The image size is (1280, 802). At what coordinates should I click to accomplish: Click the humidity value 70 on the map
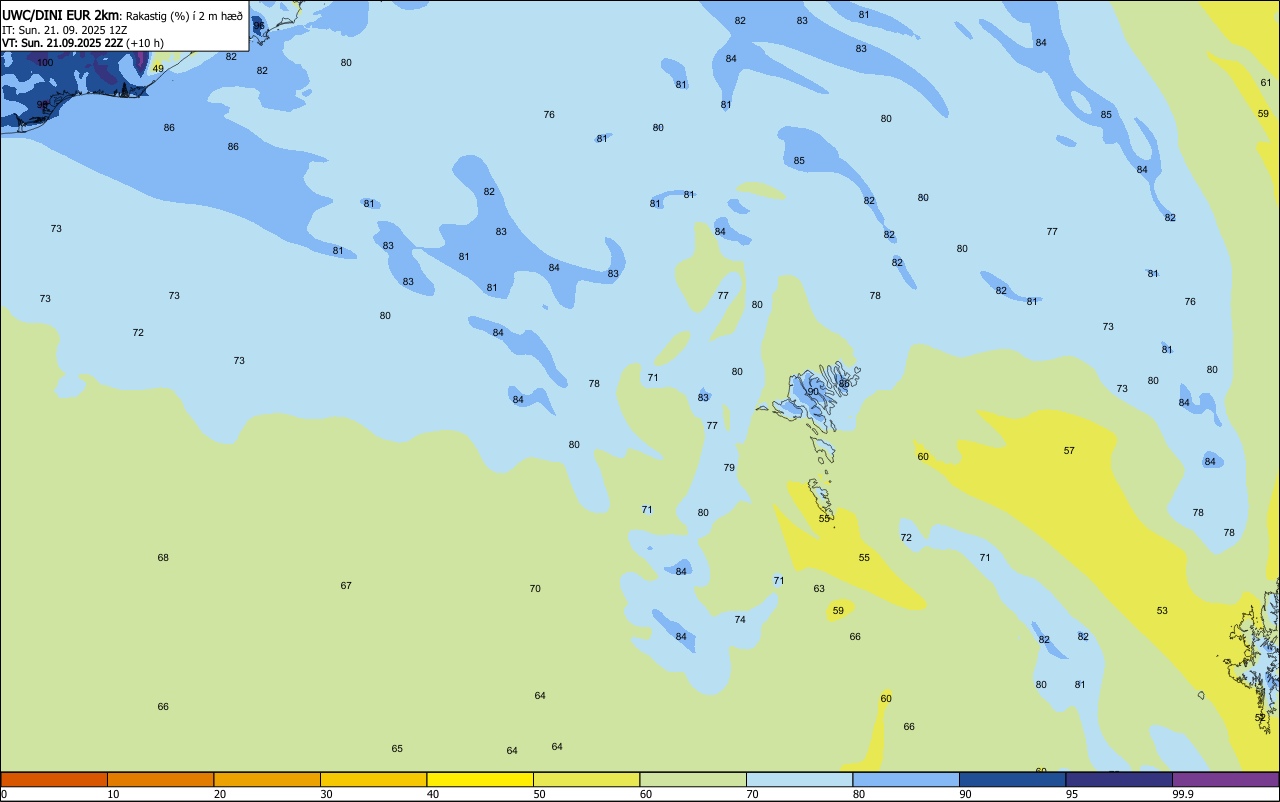pos(535,588)
